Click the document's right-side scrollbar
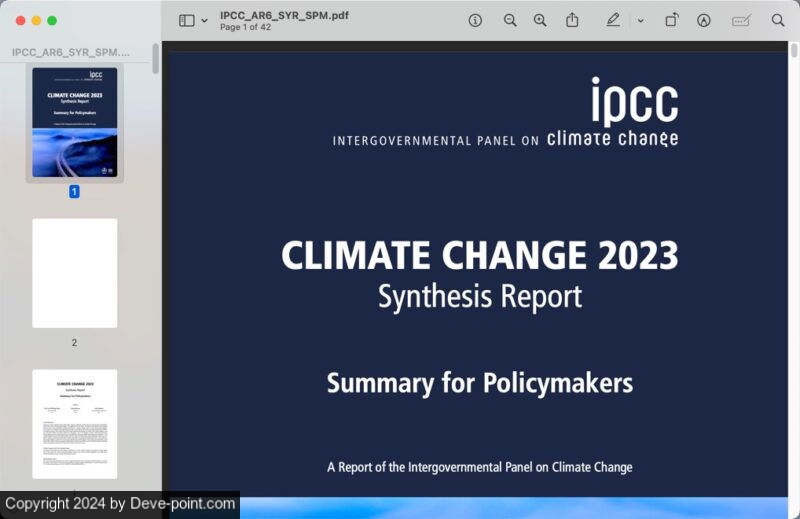The height and width of the screenshot is (519, 800). tap(794, 52)
